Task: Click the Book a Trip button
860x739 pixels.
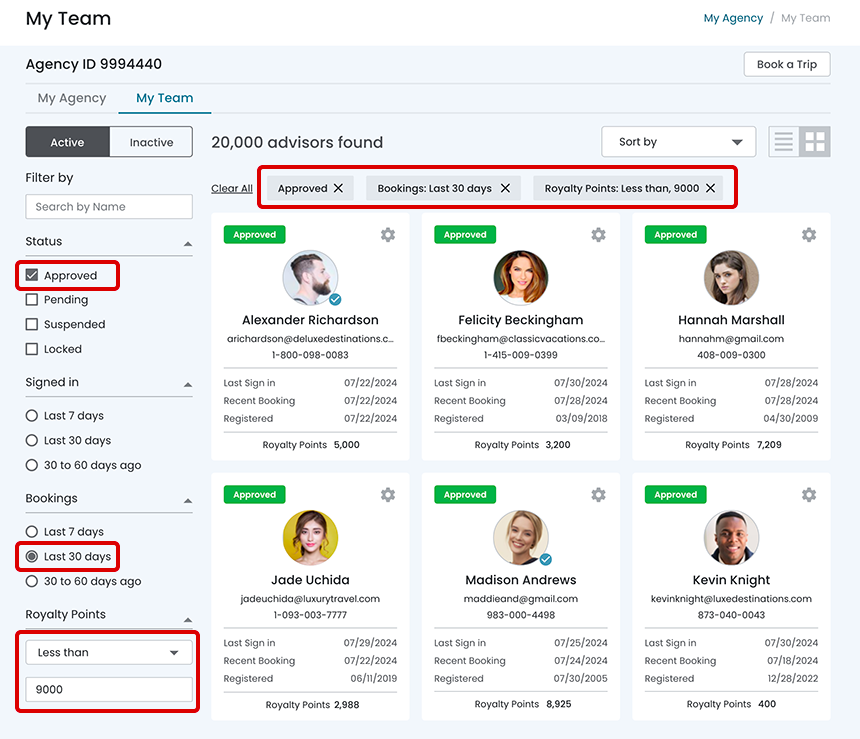Action: (x=786, y=64)
